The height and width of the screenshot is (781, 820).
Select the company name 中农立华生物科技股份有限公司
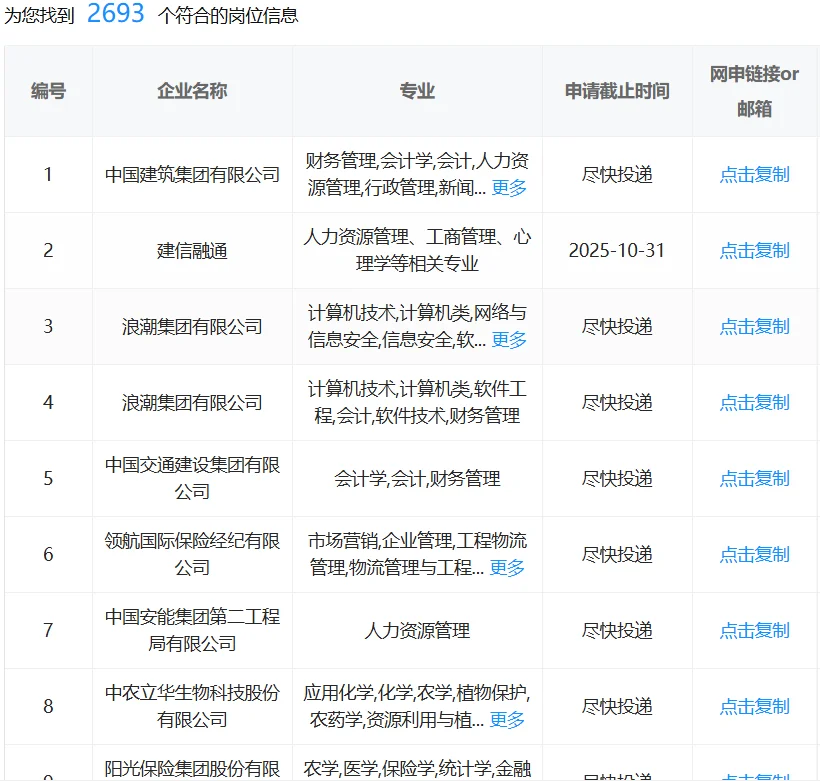tap(192, 706)
